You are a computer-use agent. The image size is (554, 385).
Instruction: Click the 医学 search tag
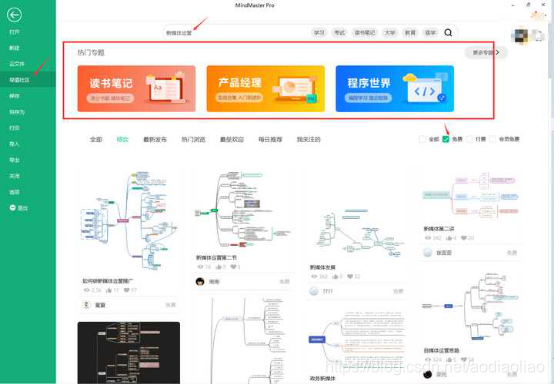pyautogui.click(x=430, y=32)
